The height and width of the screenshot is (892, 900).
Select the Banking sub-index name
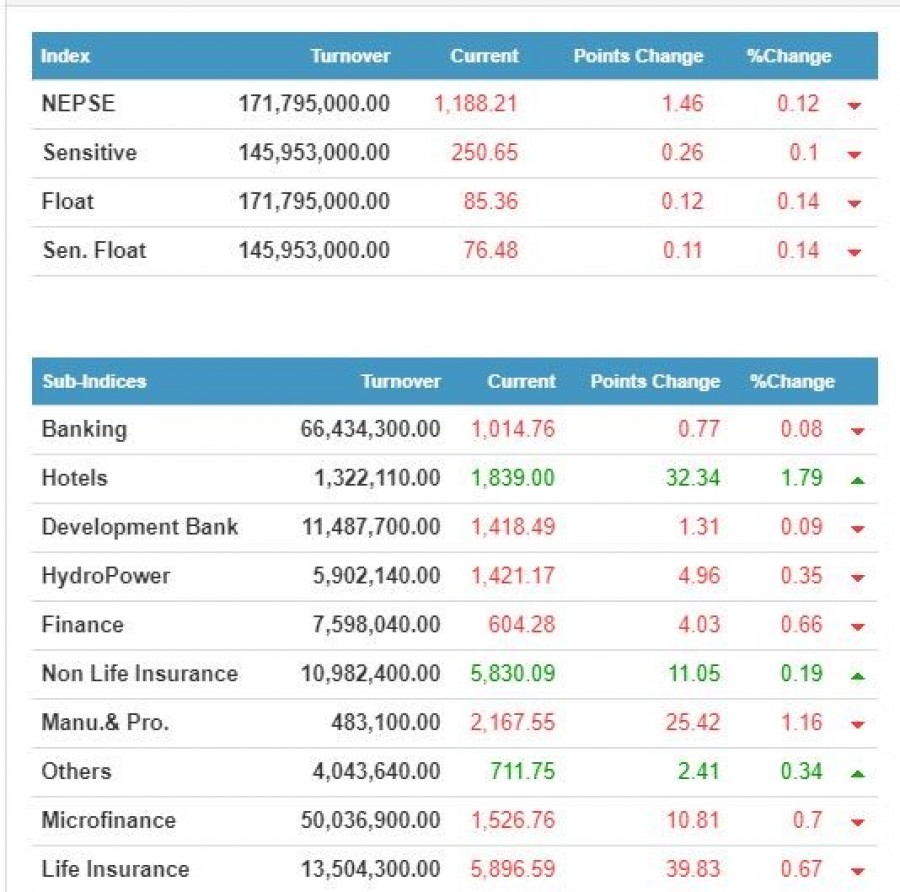point(84,429)
